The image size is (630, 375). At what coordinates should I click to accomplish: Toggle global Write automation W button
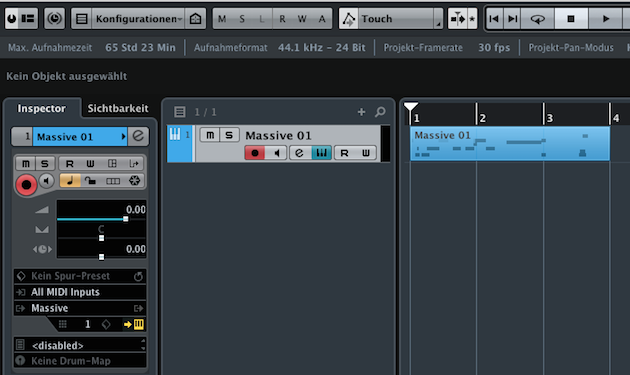coord(302,18)
